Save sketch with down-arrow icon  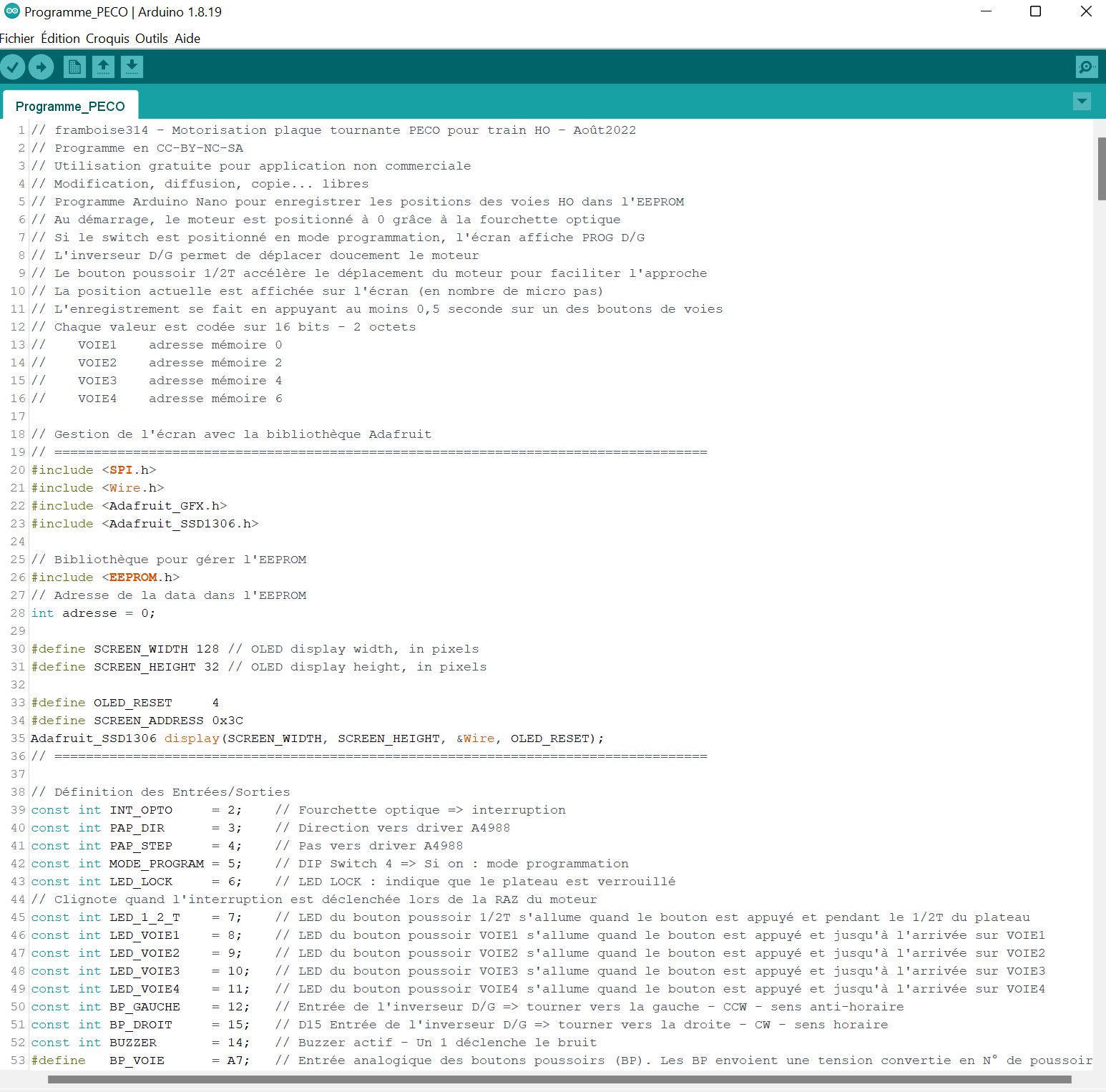click(132, 67)
